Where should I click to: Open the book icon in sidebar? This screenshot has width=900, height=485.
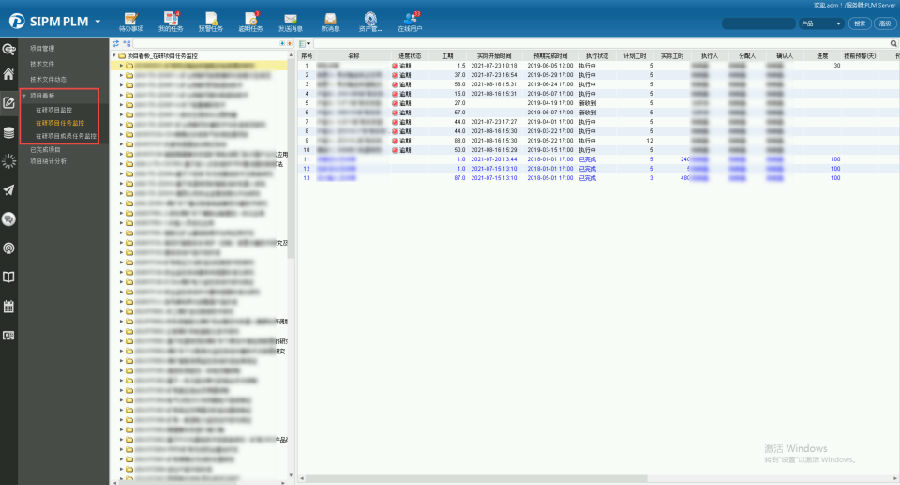(9, 277)
